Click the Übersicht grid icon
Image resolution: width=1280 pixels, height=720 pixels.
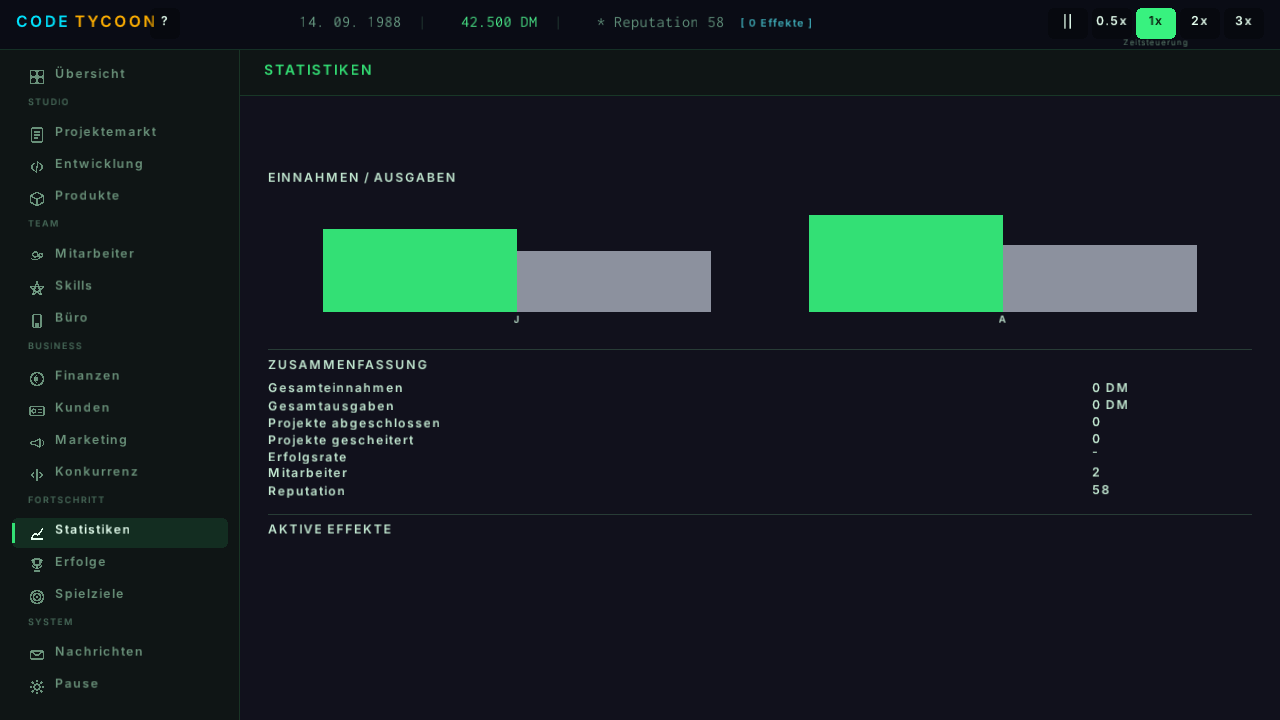click(x=37, y=77)
